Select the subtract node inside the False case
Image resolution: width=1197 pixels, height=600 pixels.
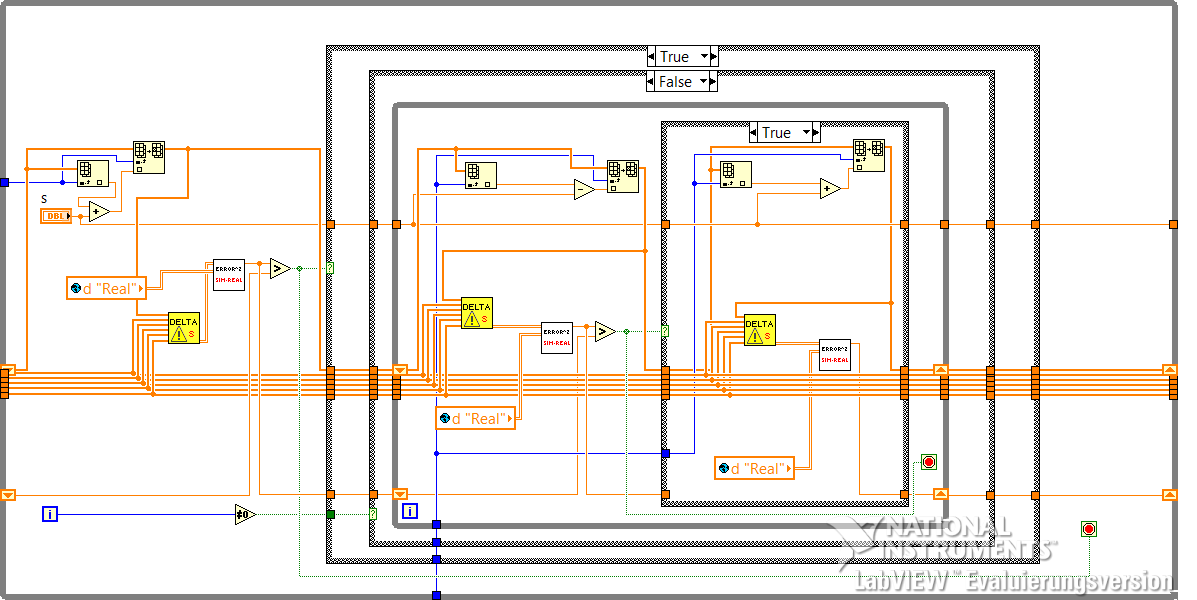(584, 189)
